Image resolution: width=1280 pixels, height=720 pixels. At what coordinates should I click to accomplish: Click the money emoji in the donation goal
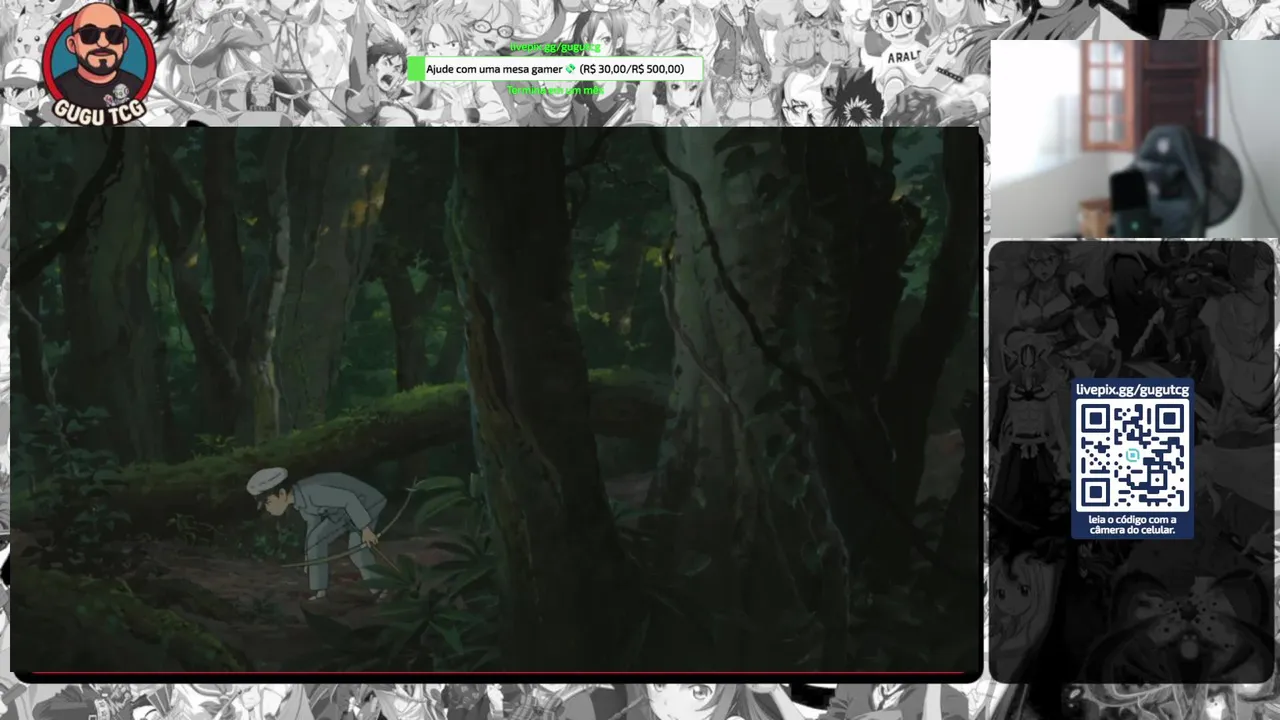(570, 69)
